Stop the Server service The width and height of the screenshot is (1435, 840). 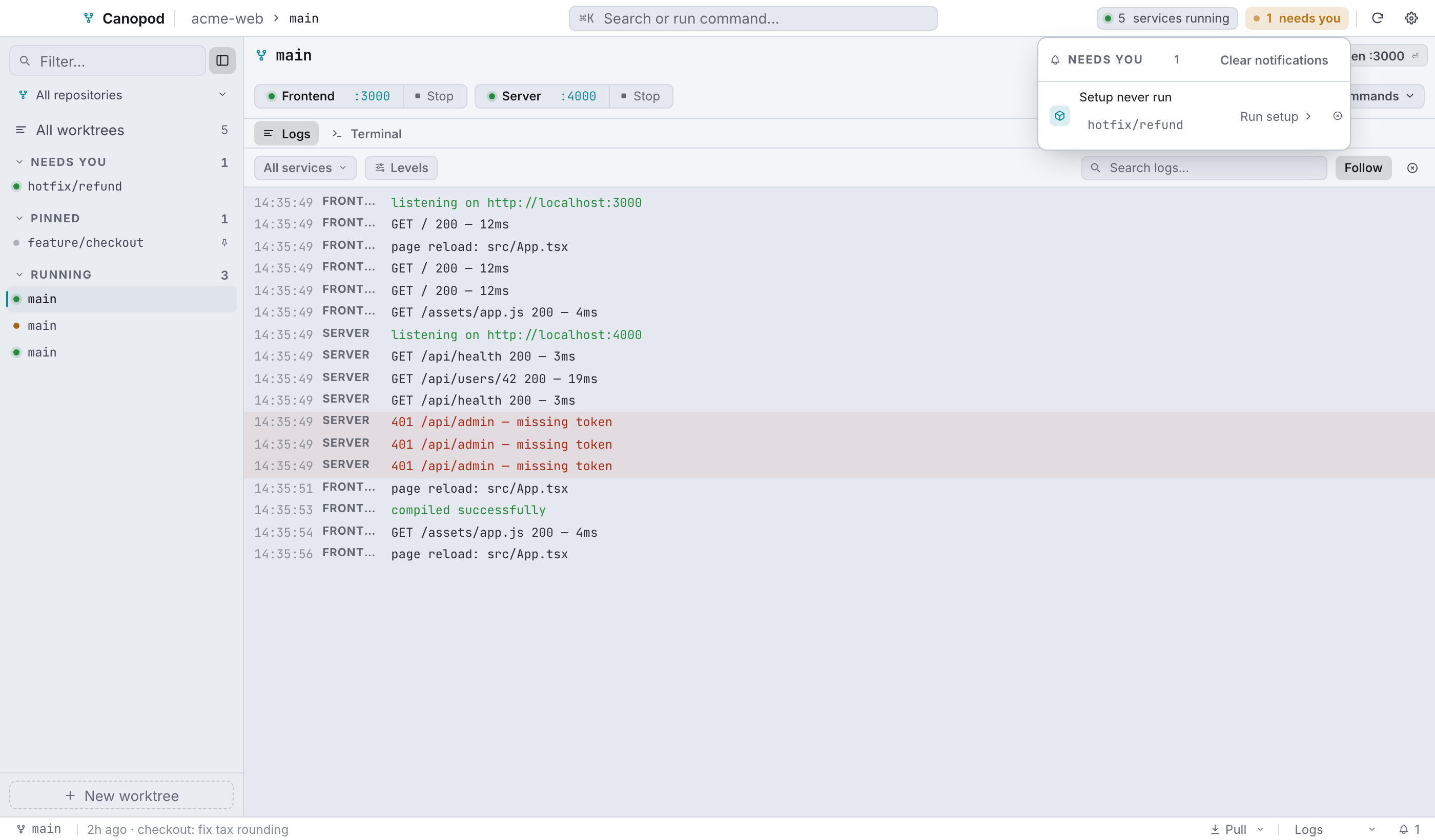click(641, 96)
